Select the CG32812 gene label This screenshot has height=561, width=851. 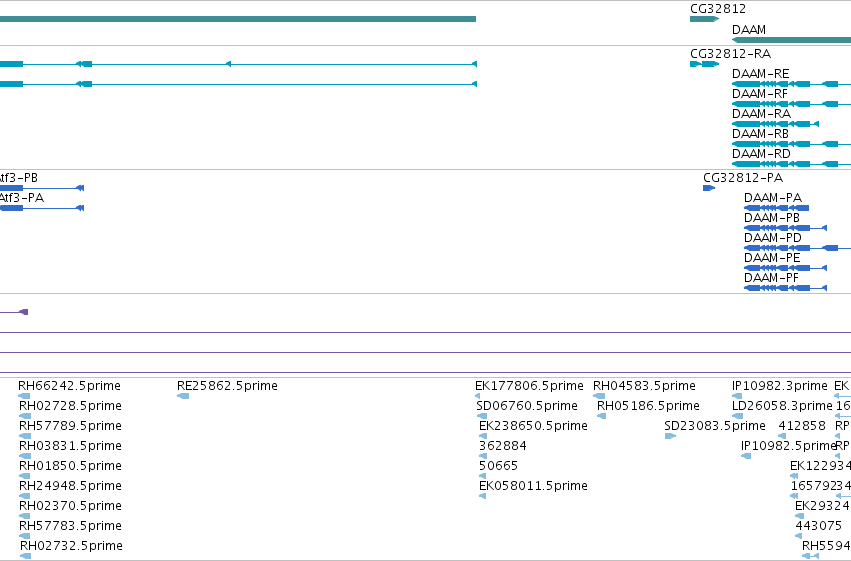point(717,9)
